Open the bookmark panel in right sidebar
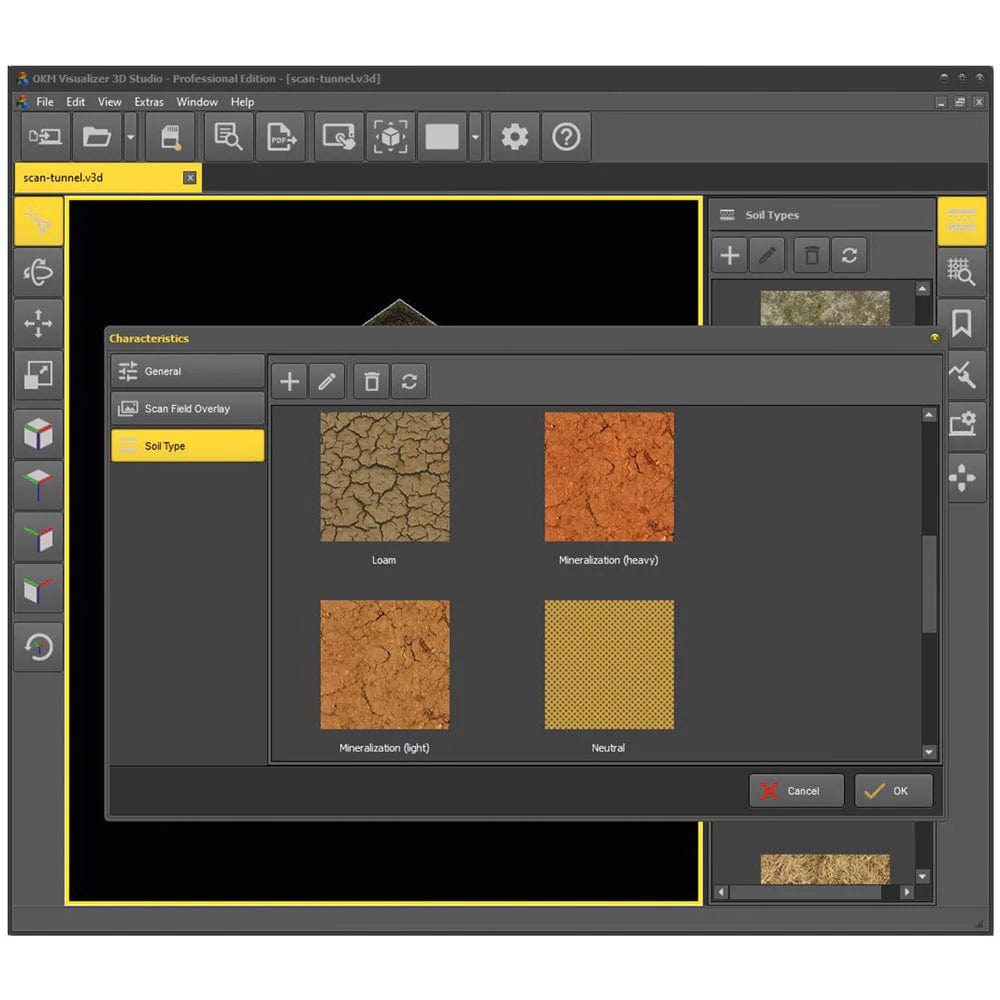This screenshot has width=1000, height=1000. (962, 324)
